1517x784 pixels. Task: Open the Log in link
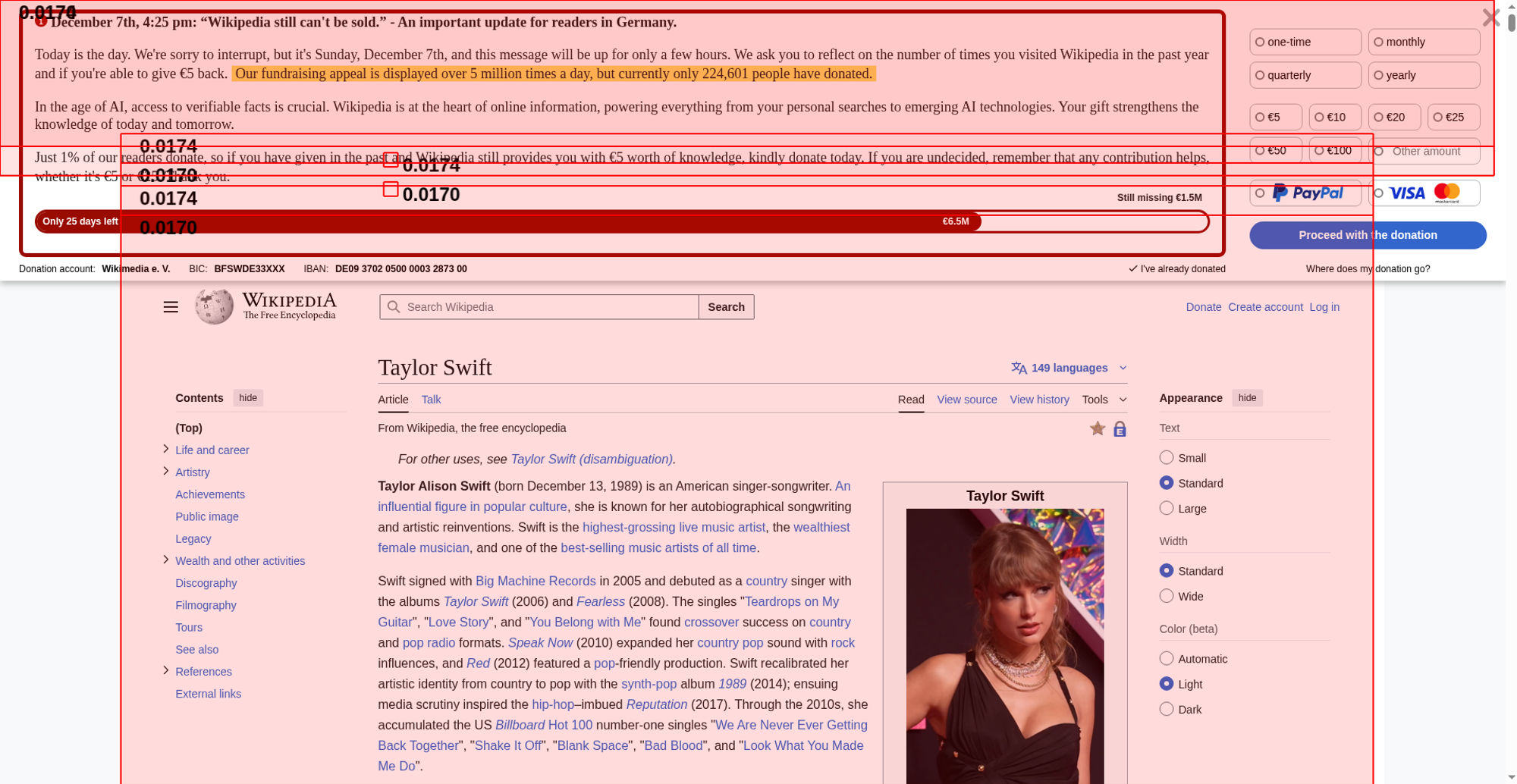click(x=1324, y=307)
